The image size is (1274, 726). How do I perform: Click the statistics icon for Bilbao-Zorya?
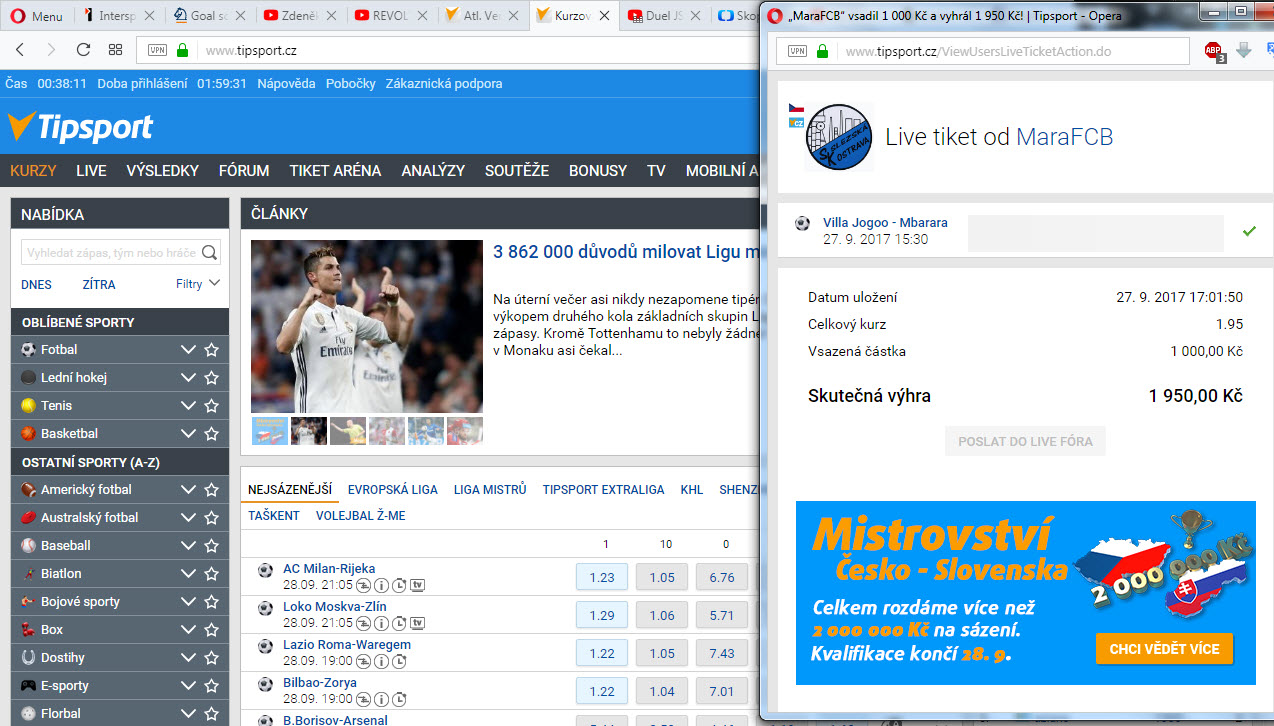pos(364,700)
